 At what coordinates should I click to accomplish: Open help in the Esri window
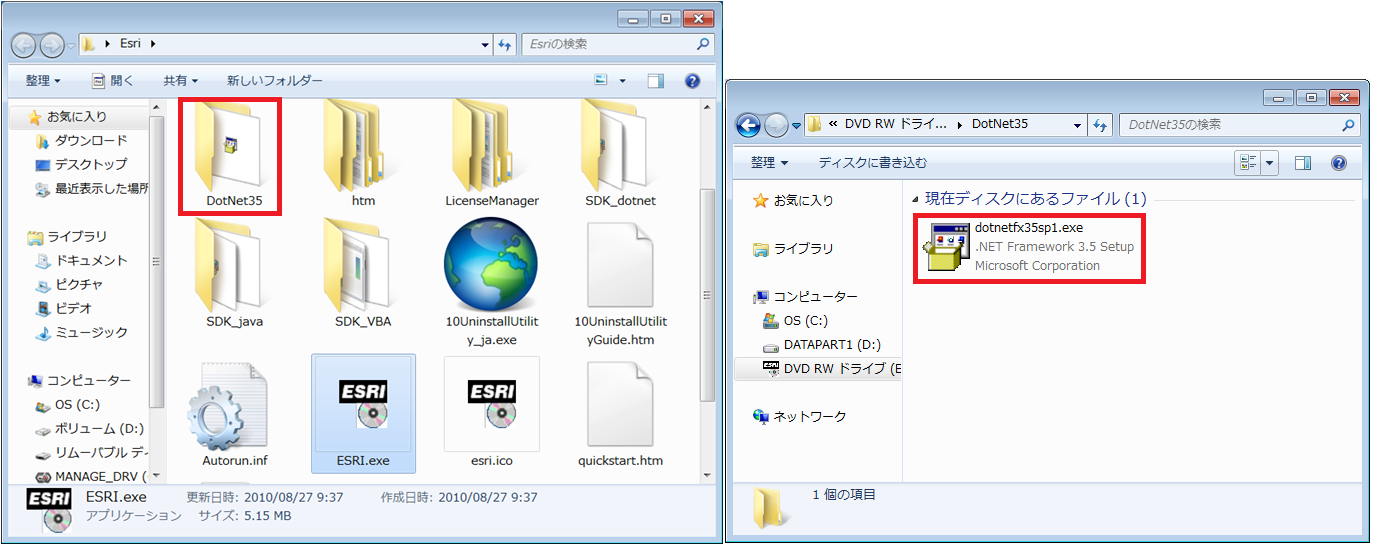tap(692, 81)
